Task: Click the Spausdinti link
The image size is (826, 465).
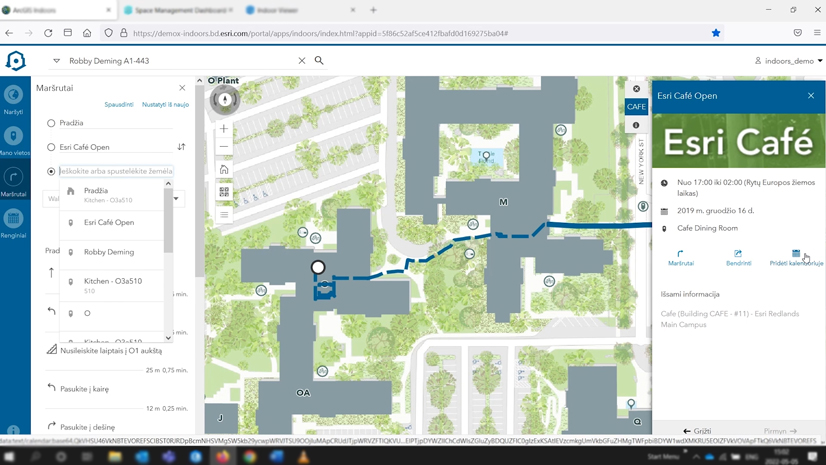Action: click(119, 104)
